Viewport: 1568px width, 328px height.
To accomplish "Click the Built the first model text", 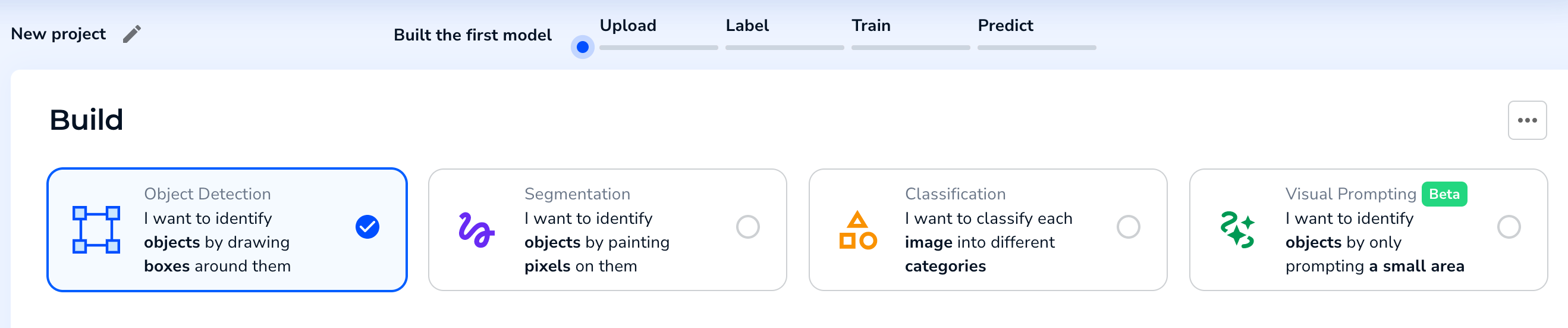I will click(x=472, y=35).
